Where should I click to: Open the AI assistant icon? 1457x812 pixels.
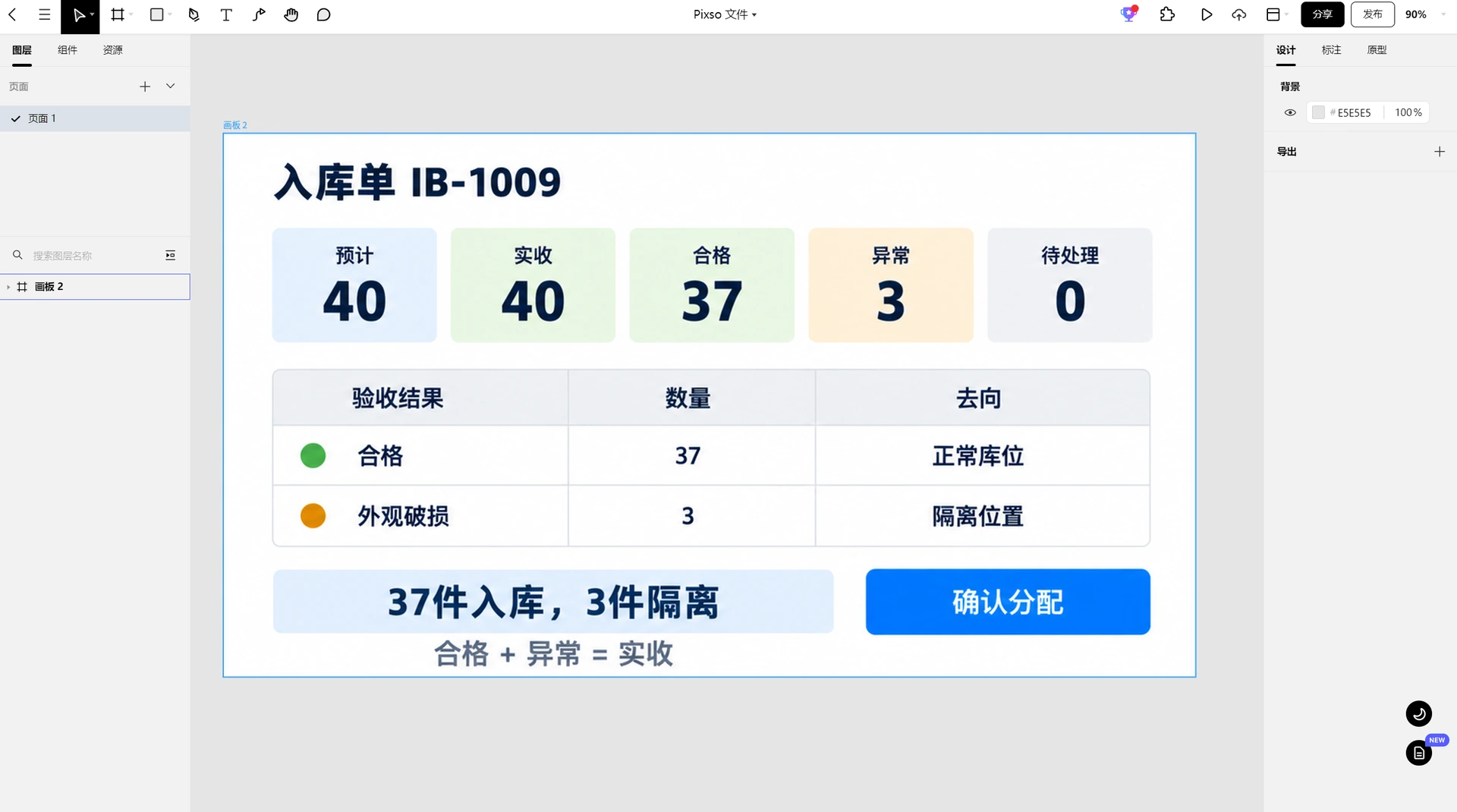click(x=1129, y=14)
